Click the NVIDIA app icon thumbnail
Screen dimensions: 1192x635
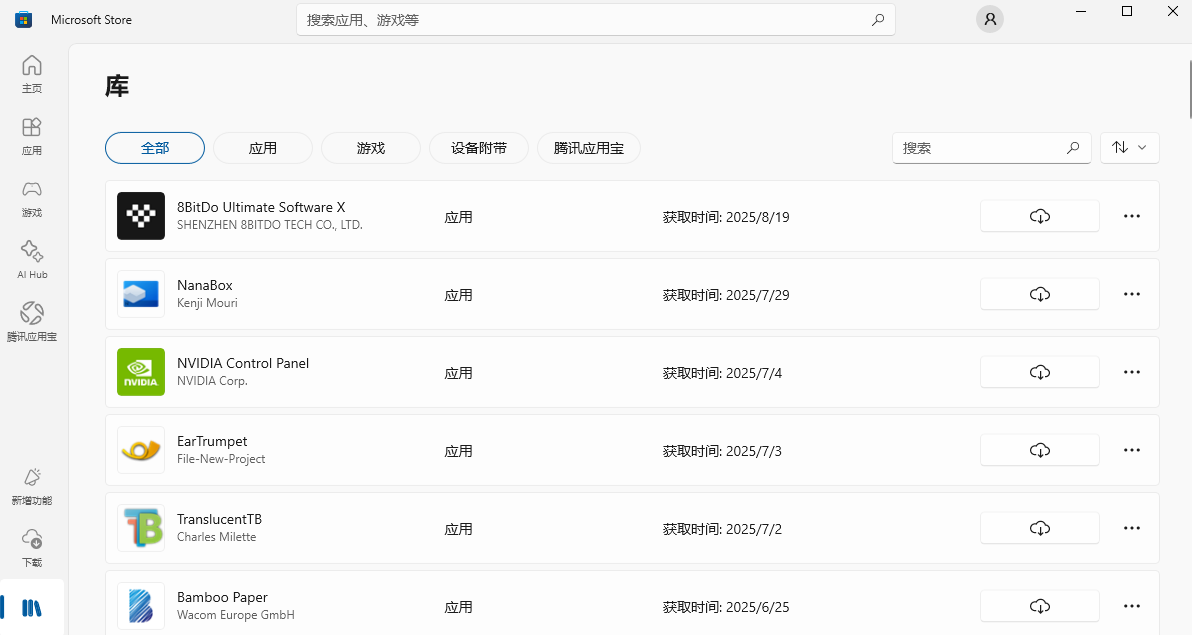pos(141,372)
